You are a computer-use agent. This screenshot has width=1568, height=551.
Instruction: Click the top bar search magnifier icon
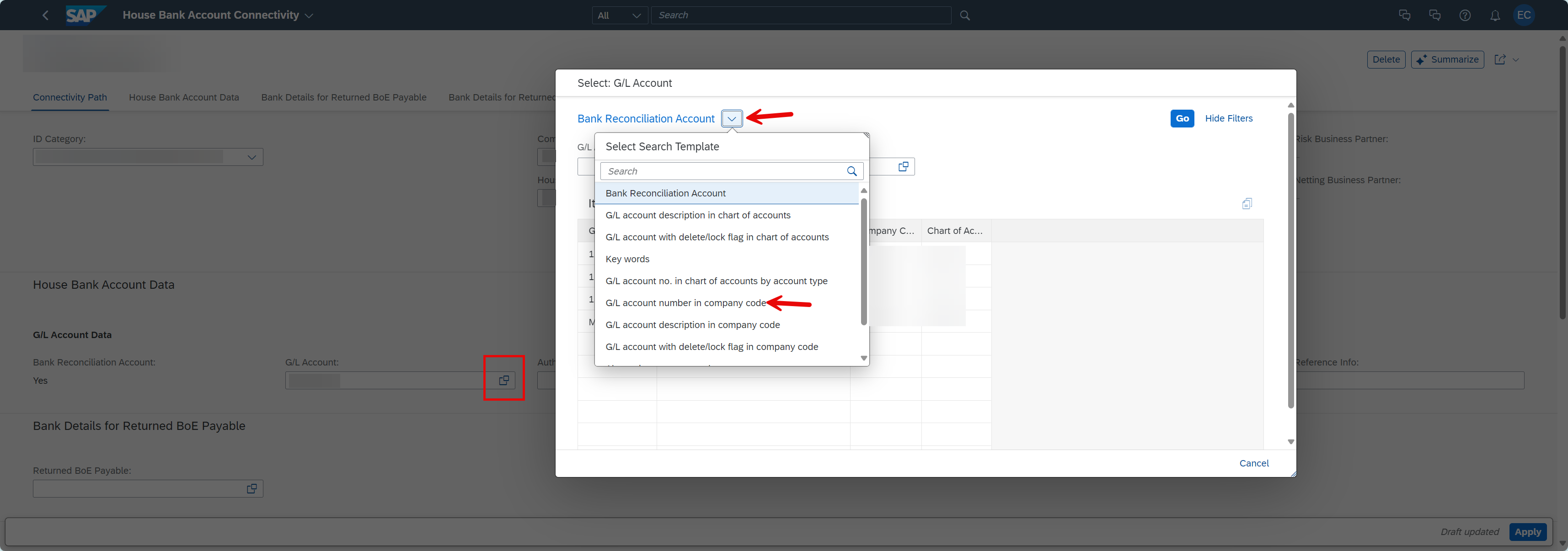click(965, 15)
